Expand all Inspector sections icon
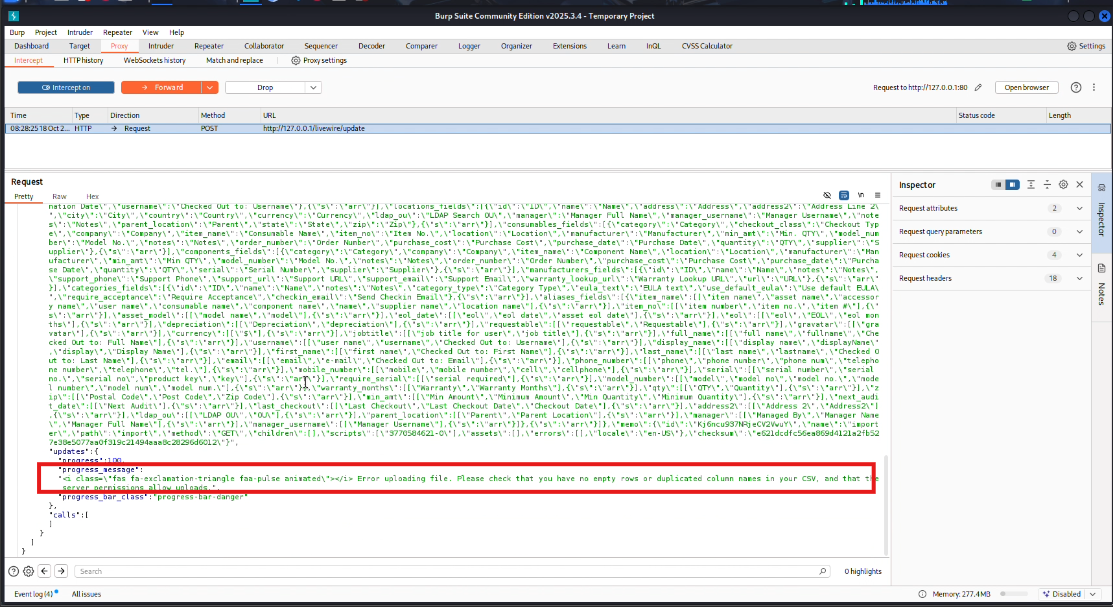This screenshot has height=607, width=1113. click(1031, 185)
